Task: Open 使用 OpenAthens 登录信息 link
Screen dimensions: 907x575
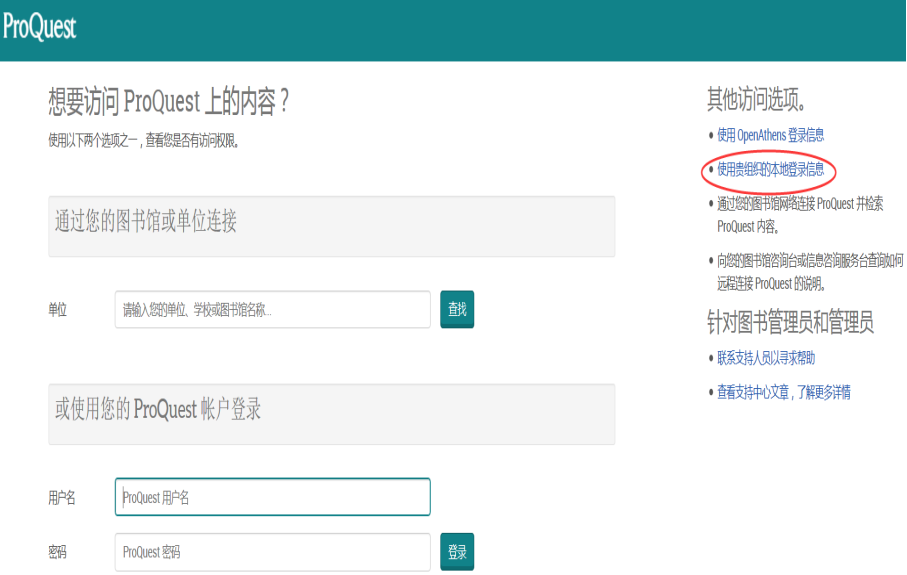Action: coord(770,135)
